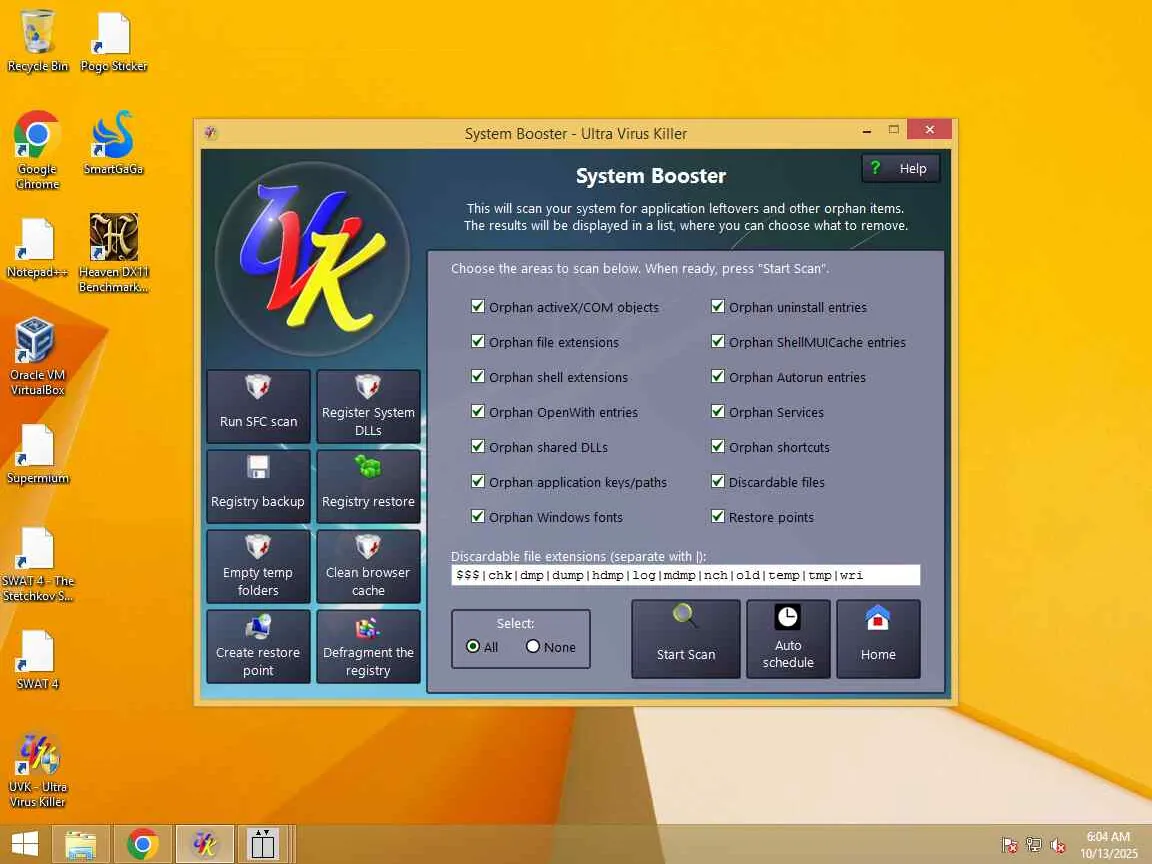The height and width of the screenshot is (864, 1152).
Task: Open the Windows Start button
Action: [25, 844]
